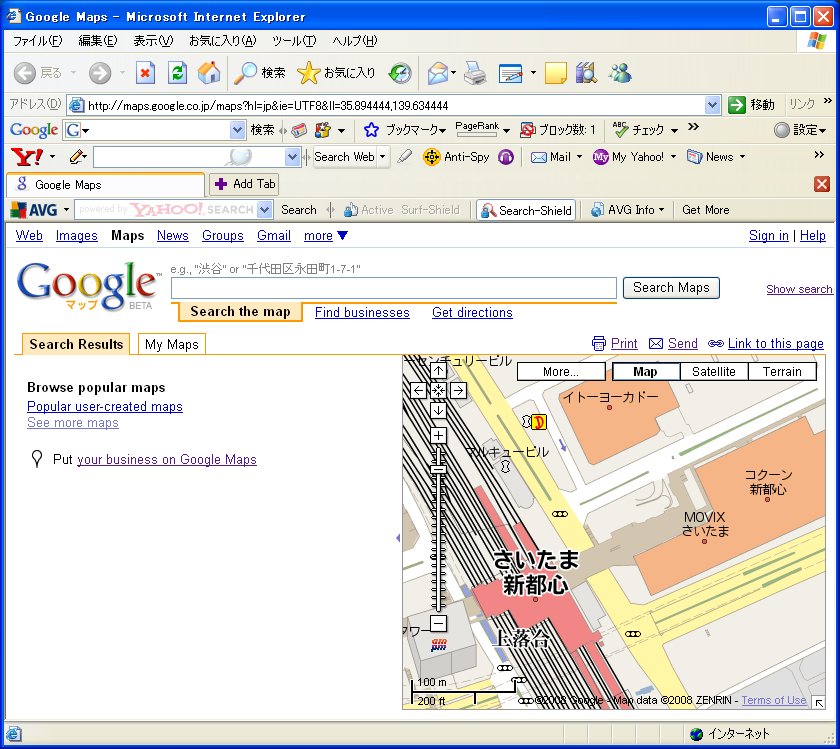840x749 pixels.
Task: Zoom in with the map plus button
Action: (438, 435)
